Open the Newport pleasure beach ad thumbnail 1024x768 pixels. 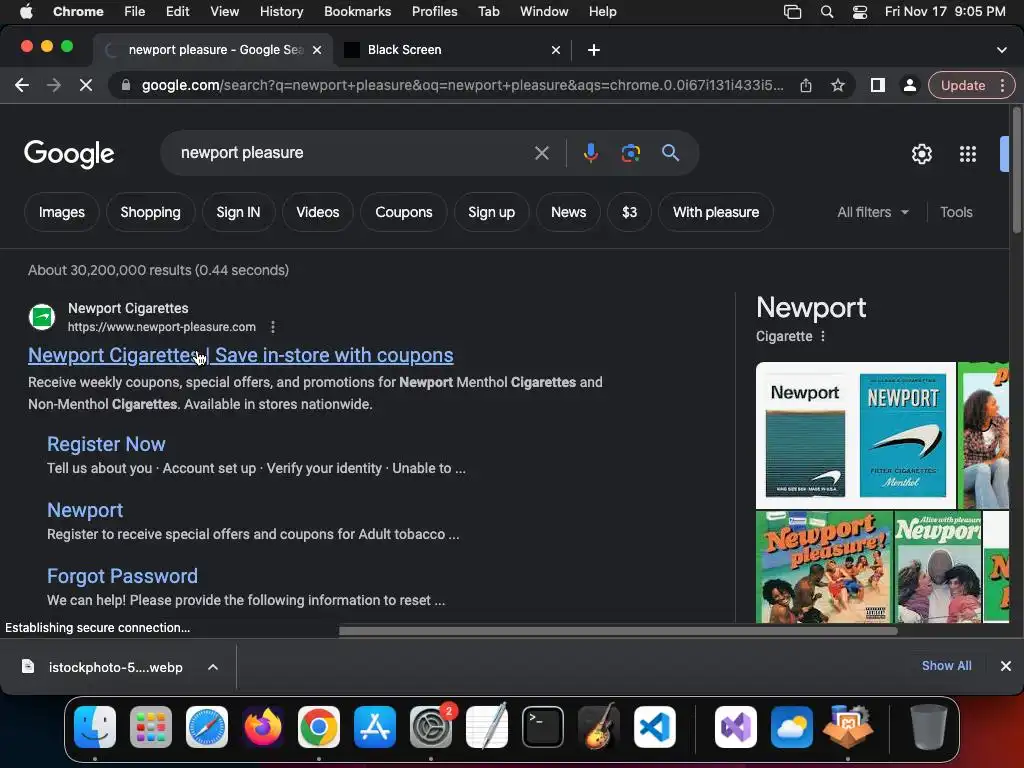[824, 567]
